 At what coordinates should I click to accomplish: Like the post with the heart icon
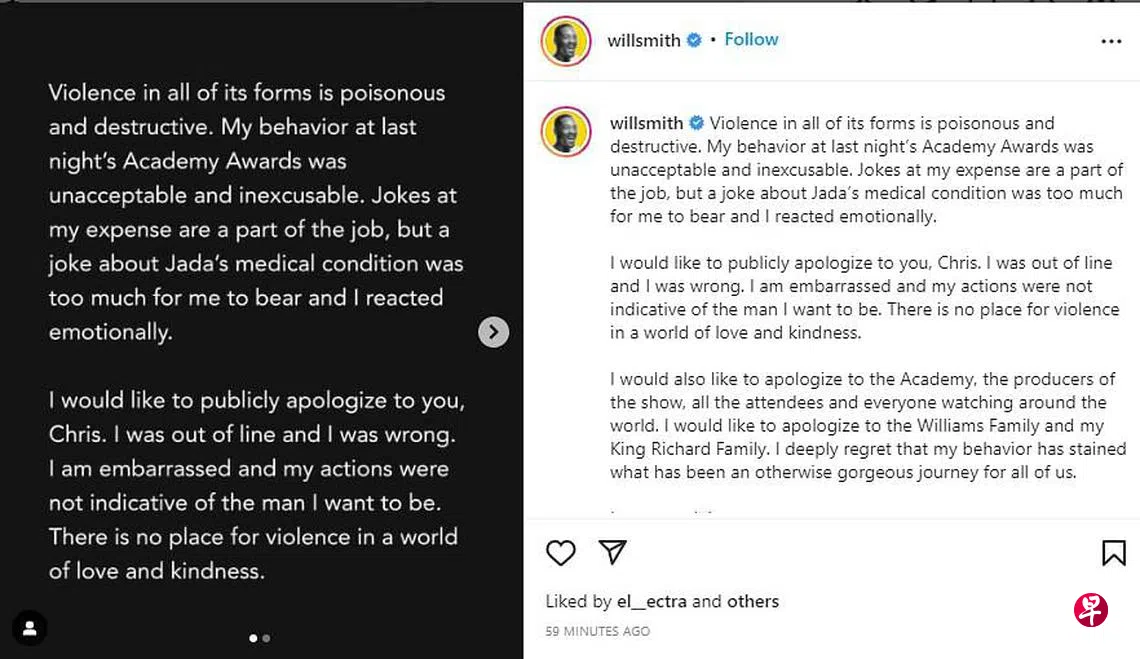click(x=561, y=553)
